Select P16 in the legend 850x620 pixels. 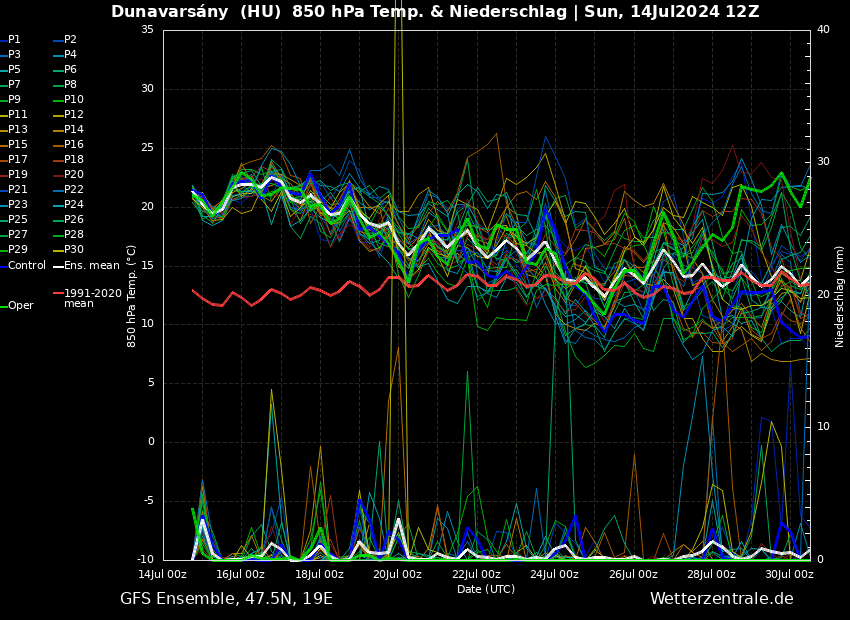coord(74,145)
